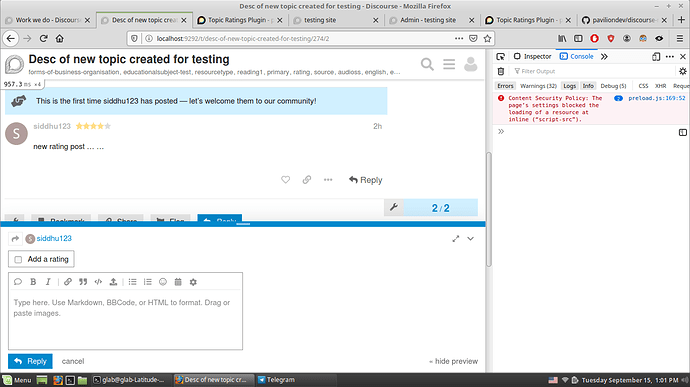Image resolution: width=690 pixels, height=387 pixels.
Task: Switch to Work we do Discourse tab
Action: pos(48,20)
